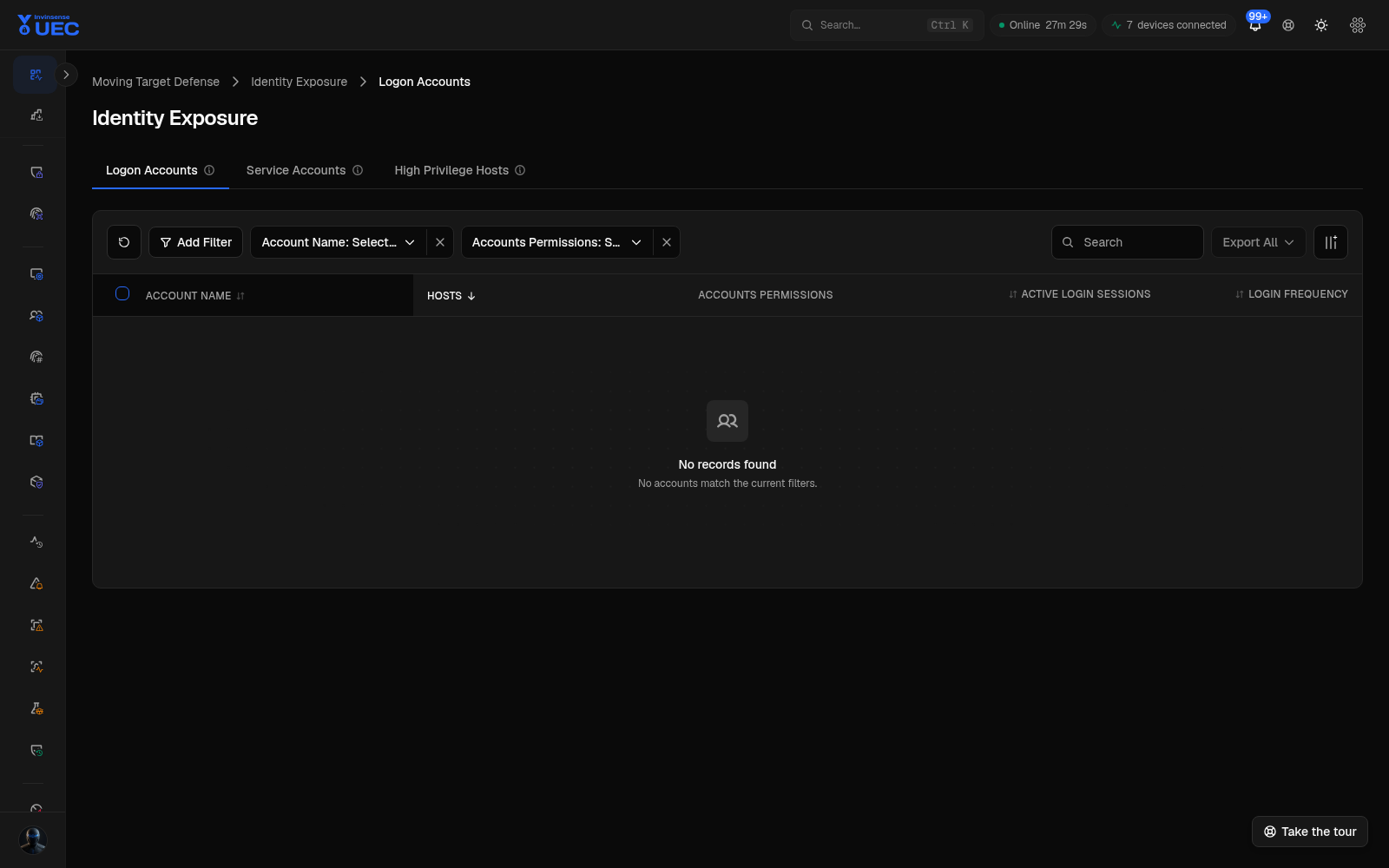Click the Online 27m 29s status pill
This screenshot has width=1389, height=868.
[x=1043, y=25]
